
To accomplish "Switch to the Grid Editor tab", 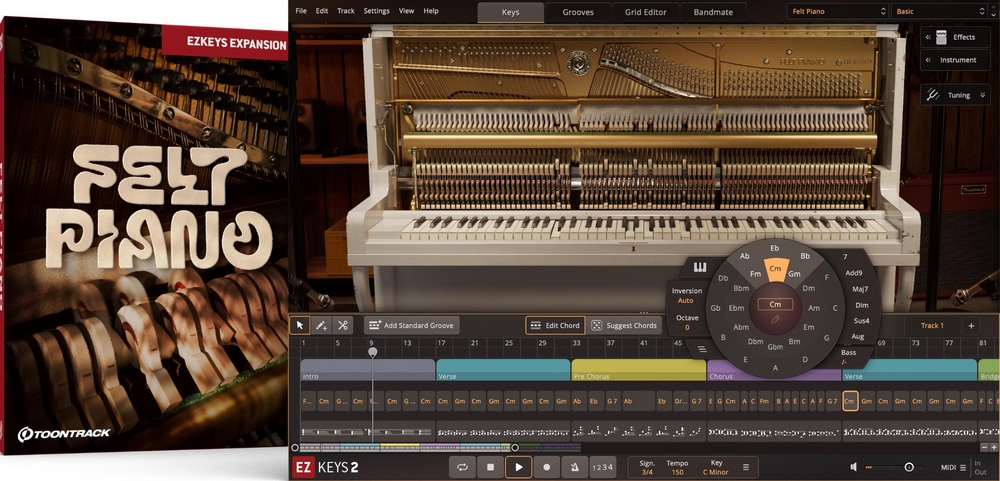I will pos(645,12).
